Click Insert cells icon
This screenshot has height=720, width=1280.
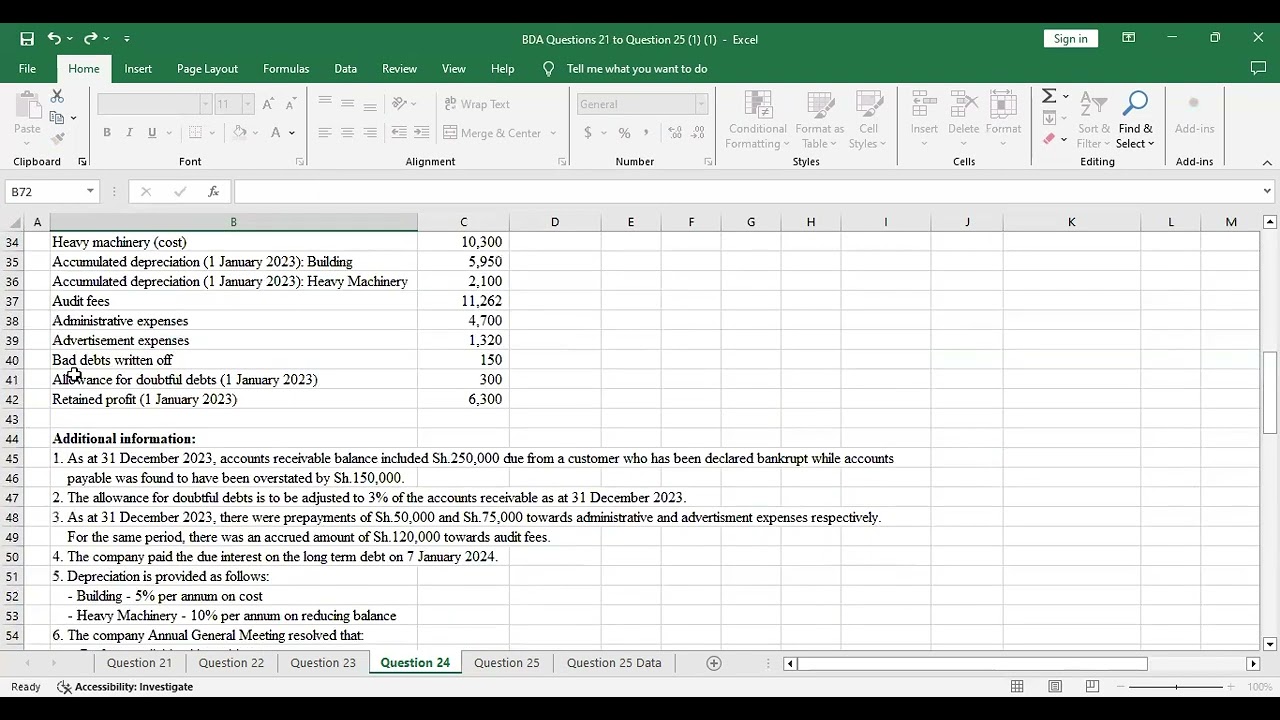[x=924, y=118]
